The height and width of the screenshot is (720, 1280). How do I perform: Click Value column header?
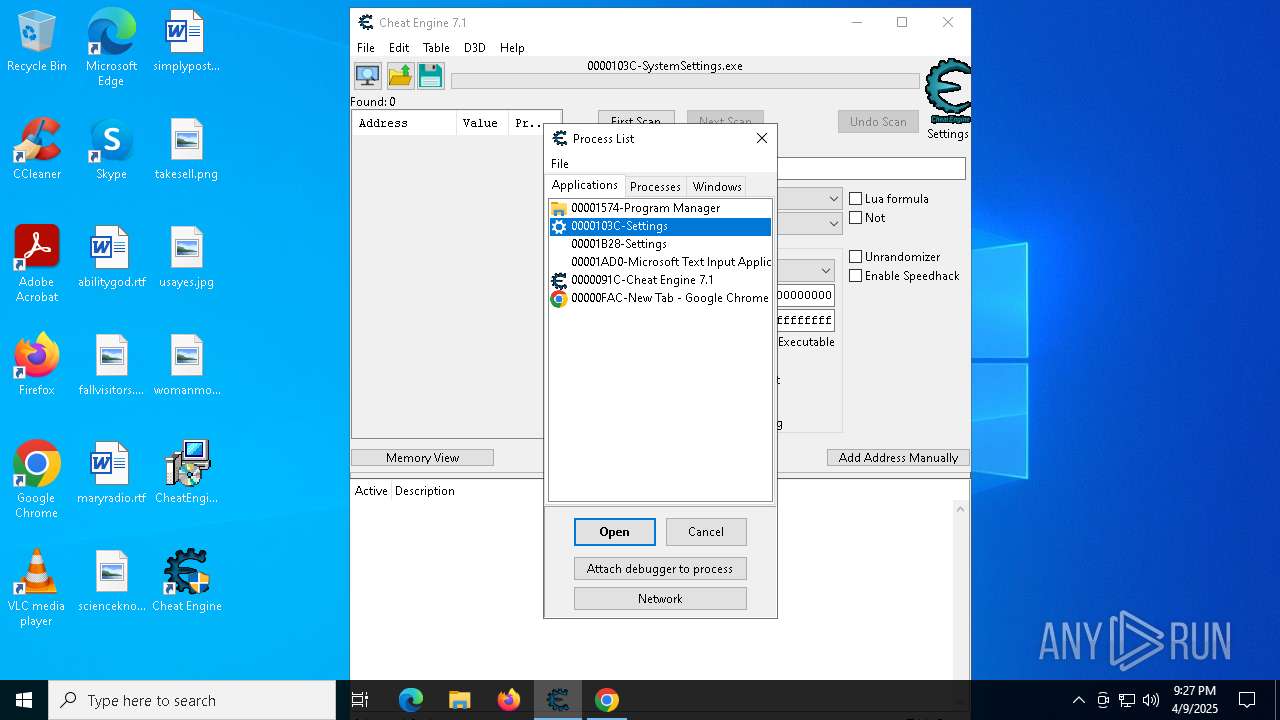pos(481,123)
